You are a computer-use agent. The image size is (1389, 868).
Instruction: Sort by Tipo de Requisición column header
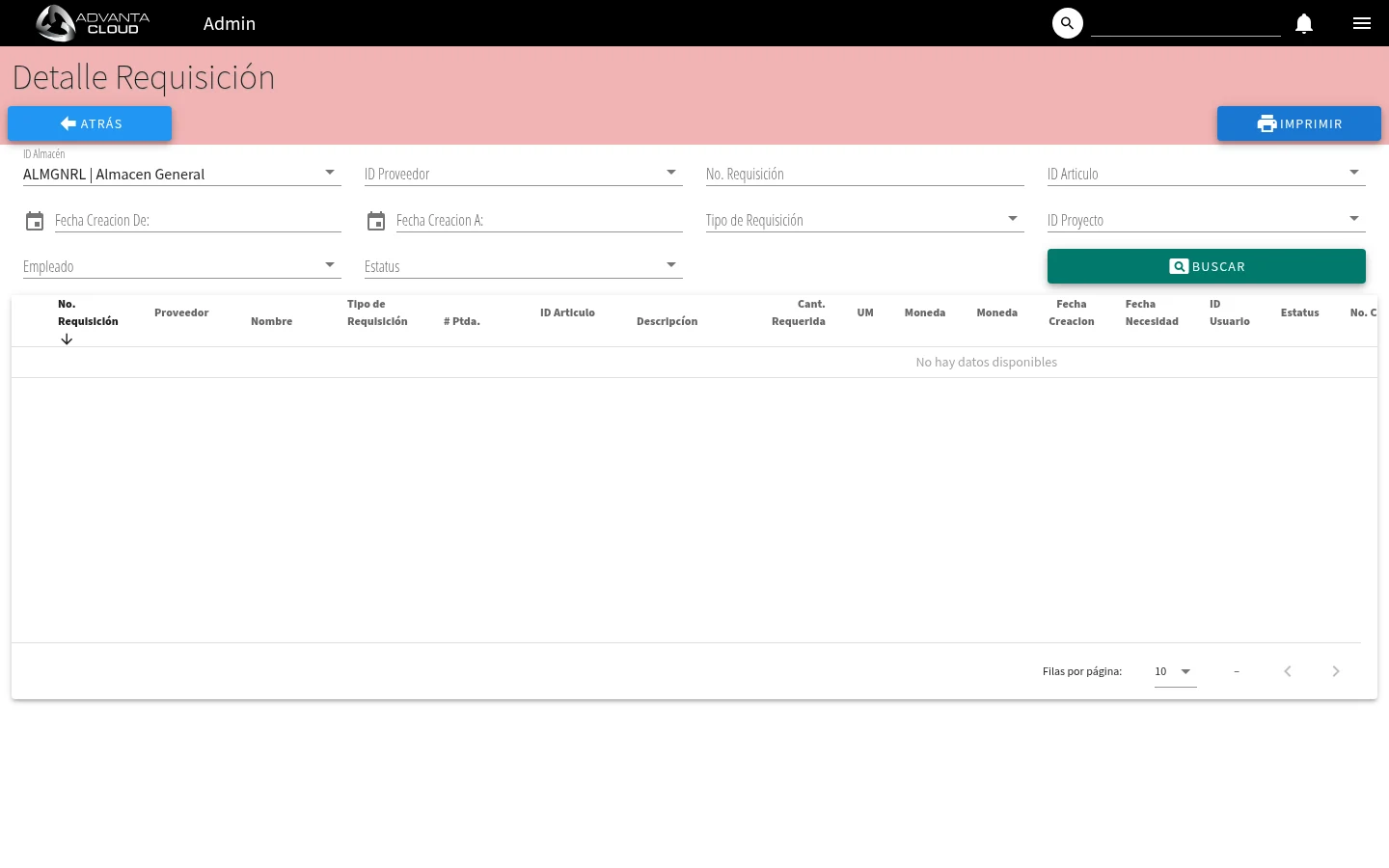pos(377,312)
